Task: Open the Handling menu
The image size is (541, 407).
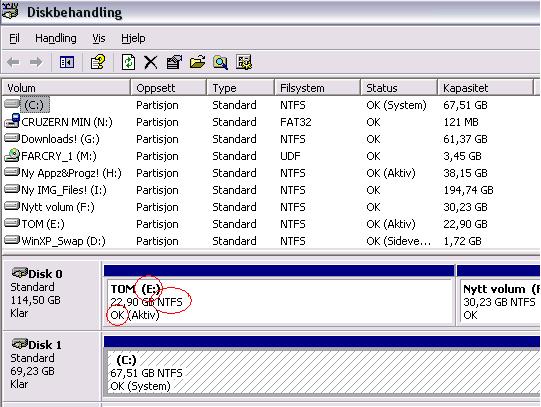Action: [x=56, y=38]
